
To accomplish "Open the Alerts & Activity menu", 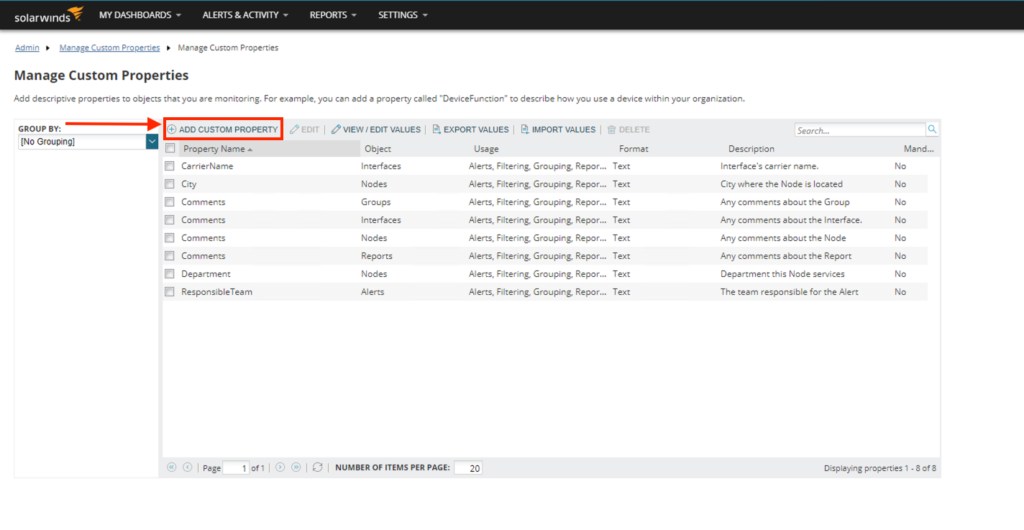I will point(245,16).
